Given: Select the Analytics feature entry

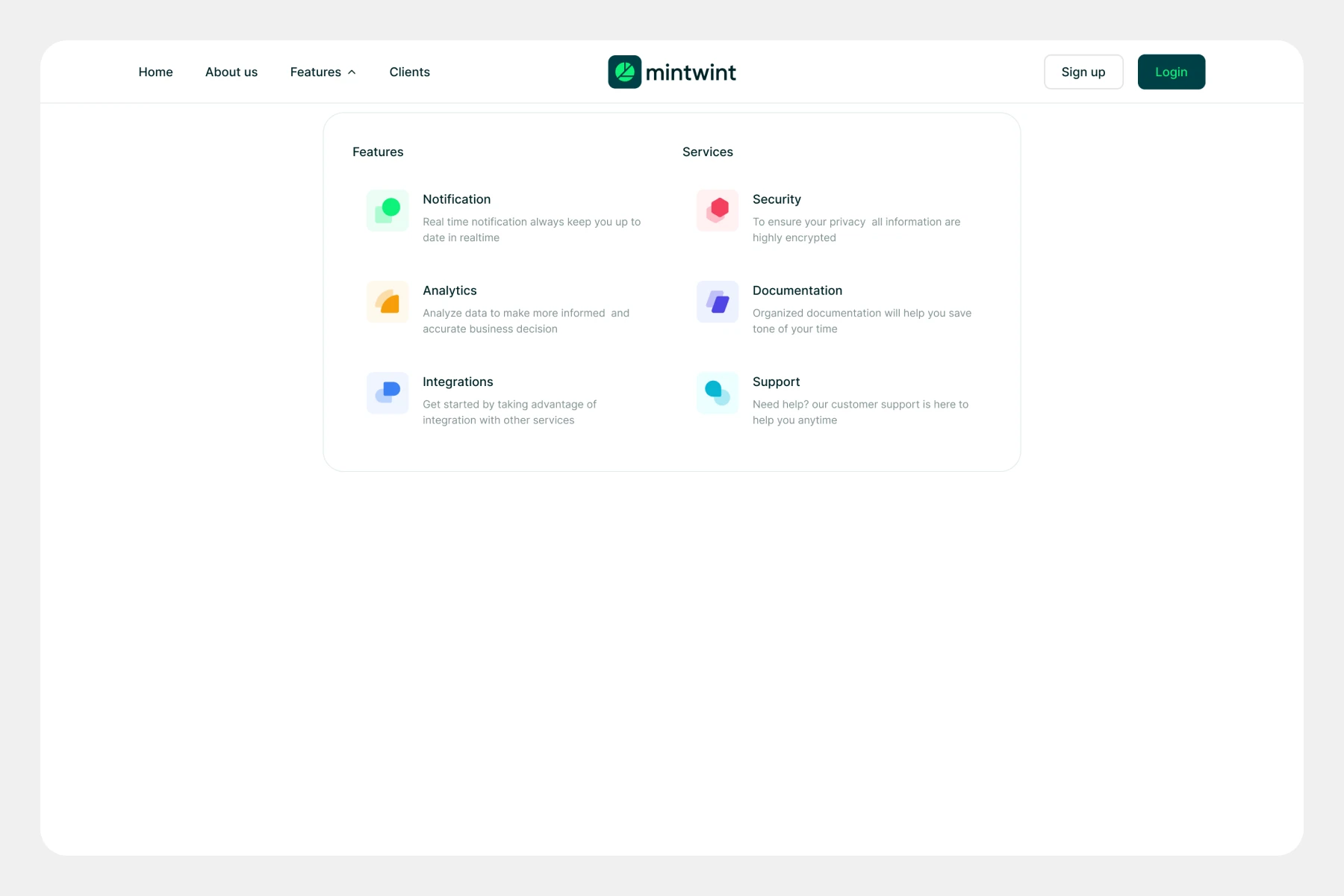Looking at the screenshot, I should (x=449, y=290).
